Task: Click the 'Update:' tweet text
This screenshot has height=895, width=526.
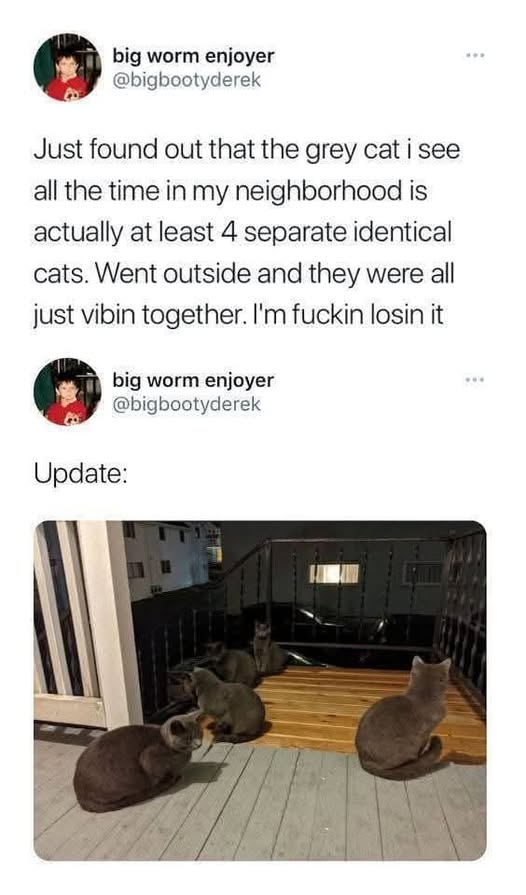Action: (x=80, y=474)
